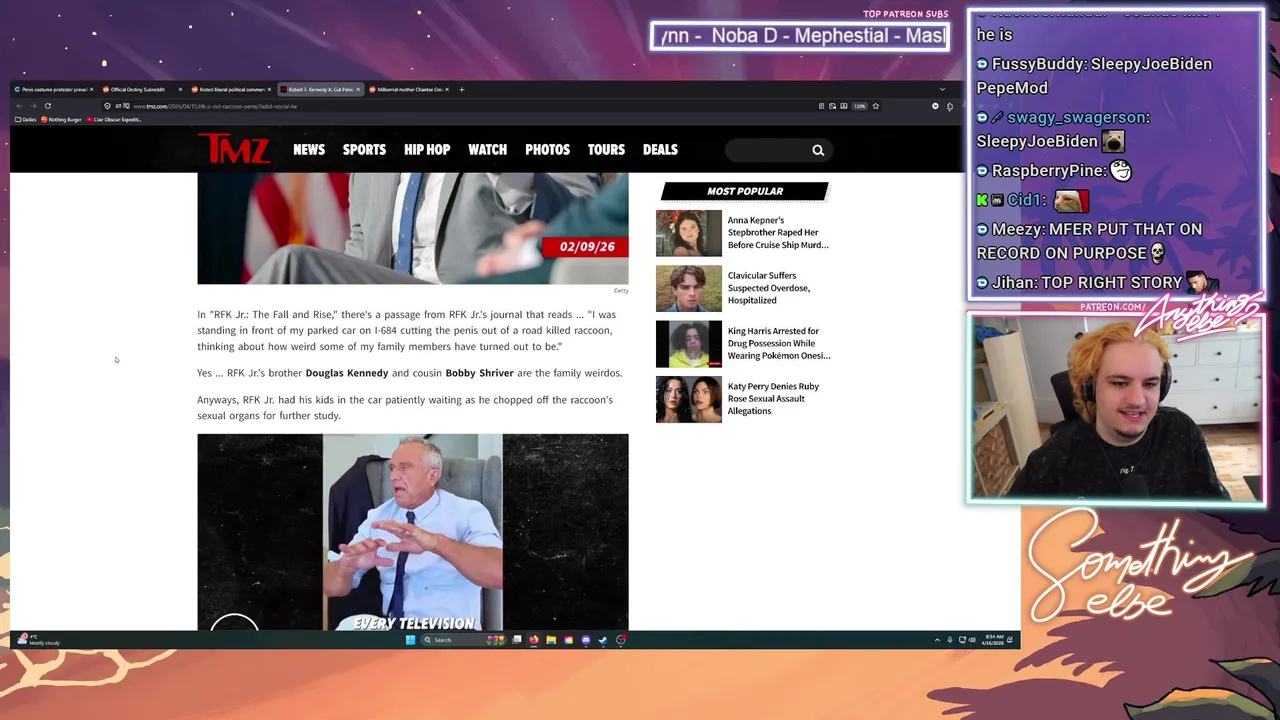Viewport: 1280px width, 720px height.
Task: Open the 'Dailies' bookmarks folder
Action: tap(27, 119)
